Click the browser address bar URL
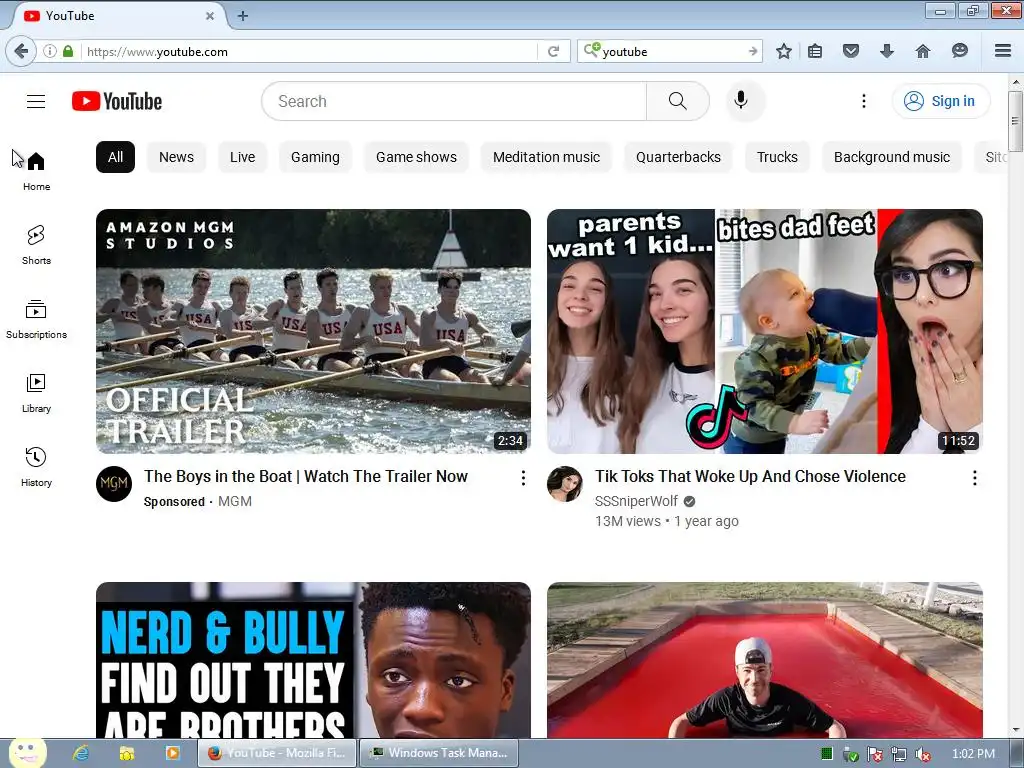Screen dimensions: 1024x768 (310, 51)
